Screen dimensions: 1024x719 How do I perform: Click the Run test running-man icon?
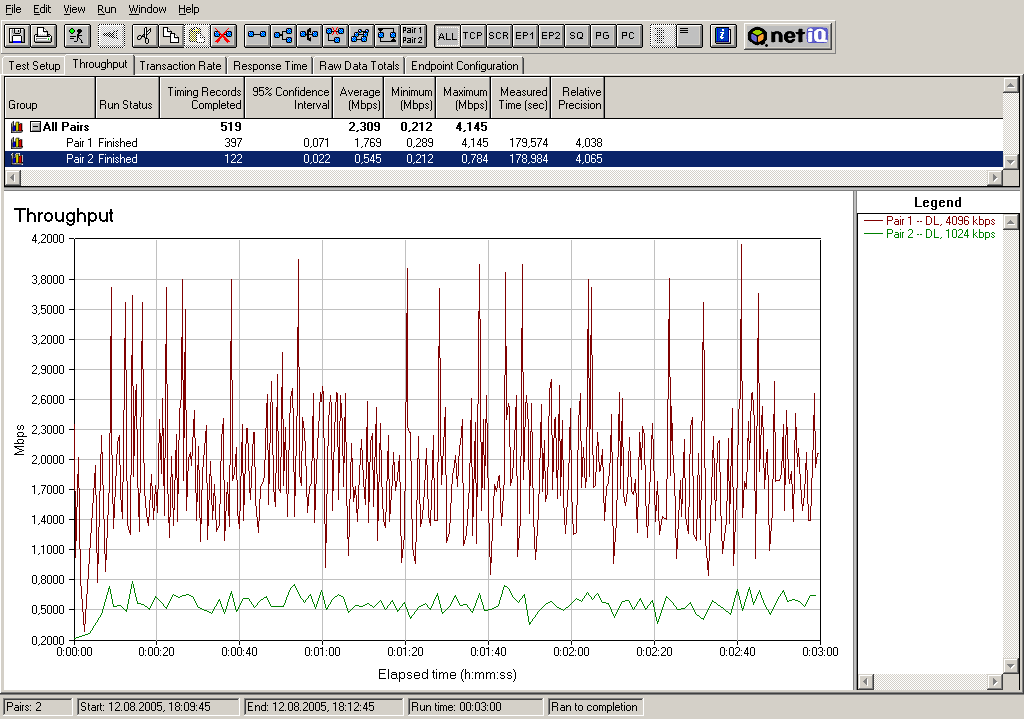tap(77, 36)
